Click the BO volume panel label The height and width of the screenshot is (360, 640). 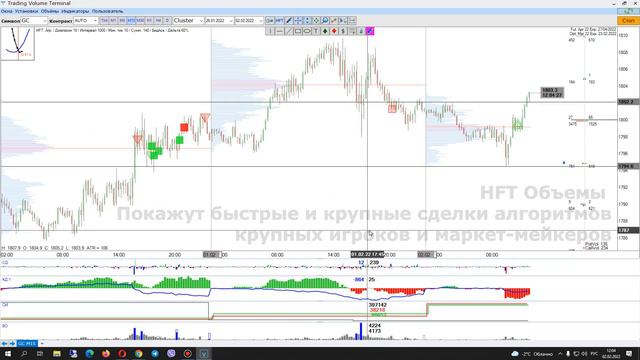5,326
